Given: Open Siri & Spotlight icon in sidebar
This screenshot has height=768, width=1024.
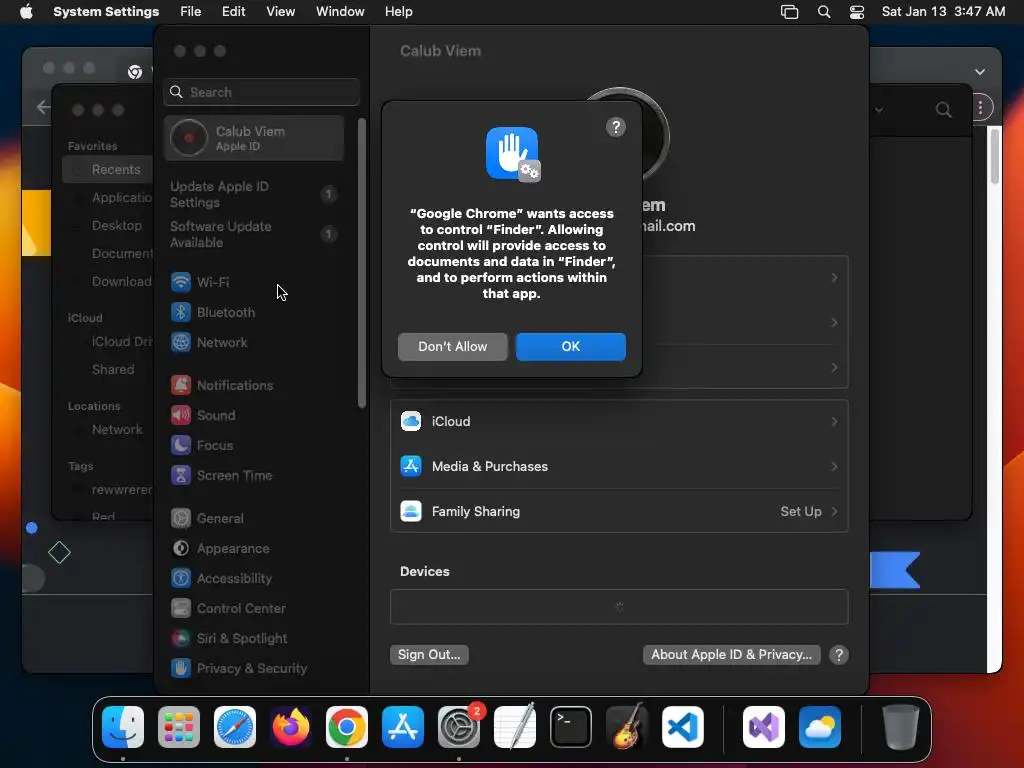Looking at the screenshot, I should [181, 639].
